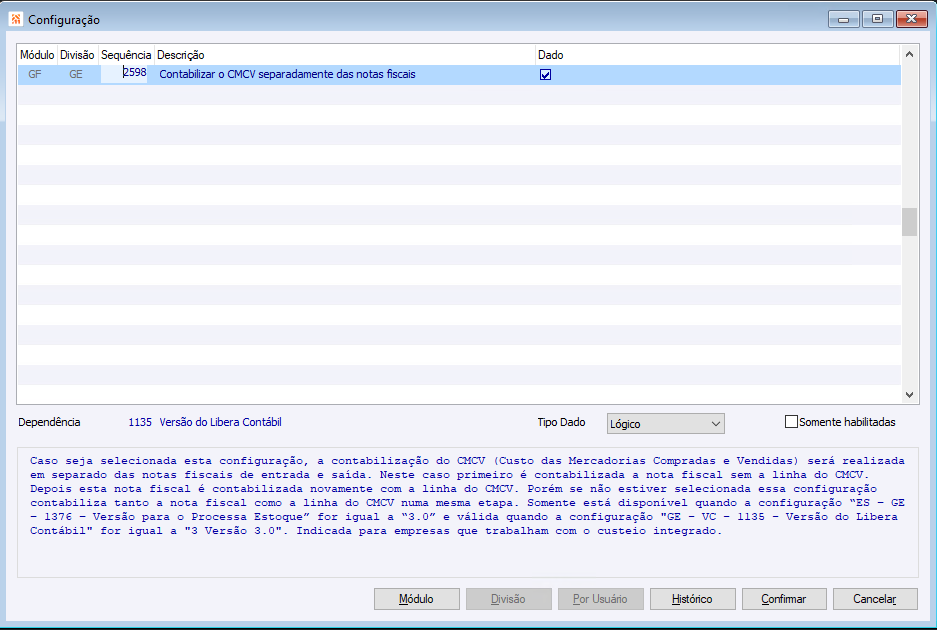Click the Sequência input field showing 2598

coord(124,73)
